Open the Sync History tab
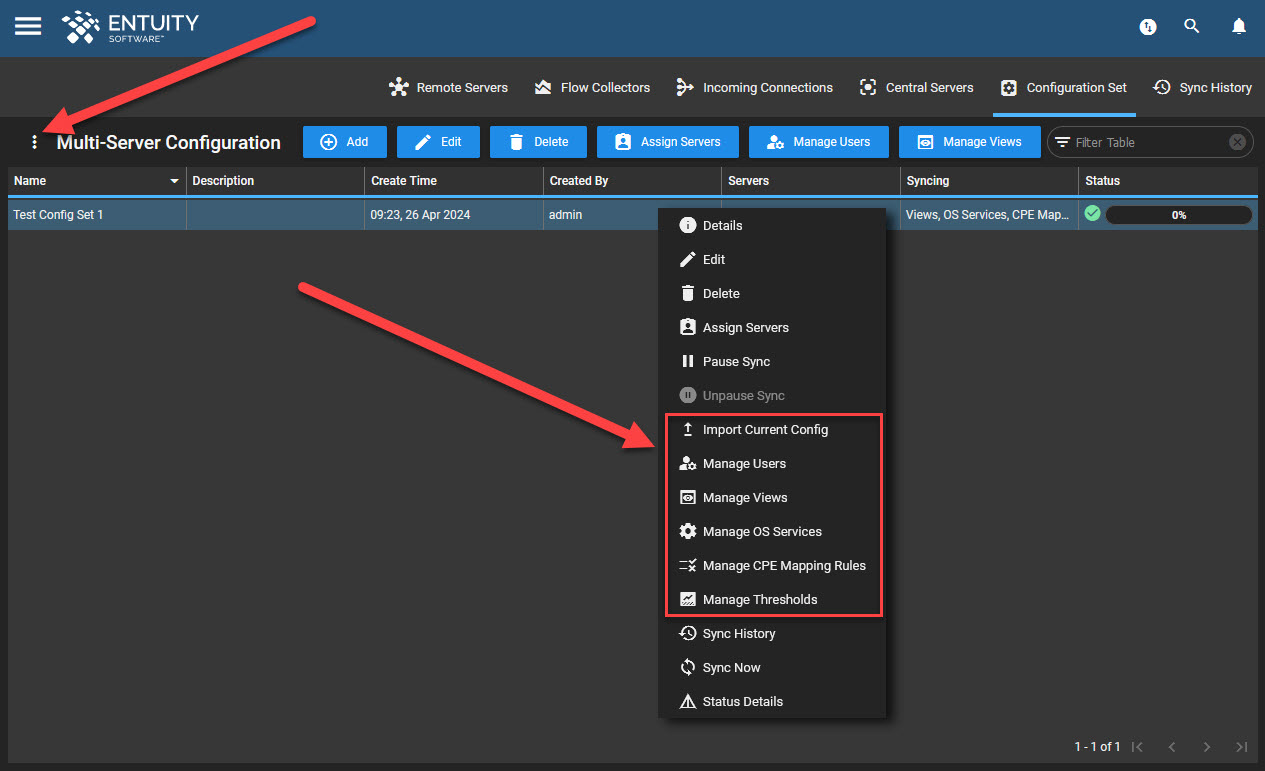 click(x=1202, y=88)
